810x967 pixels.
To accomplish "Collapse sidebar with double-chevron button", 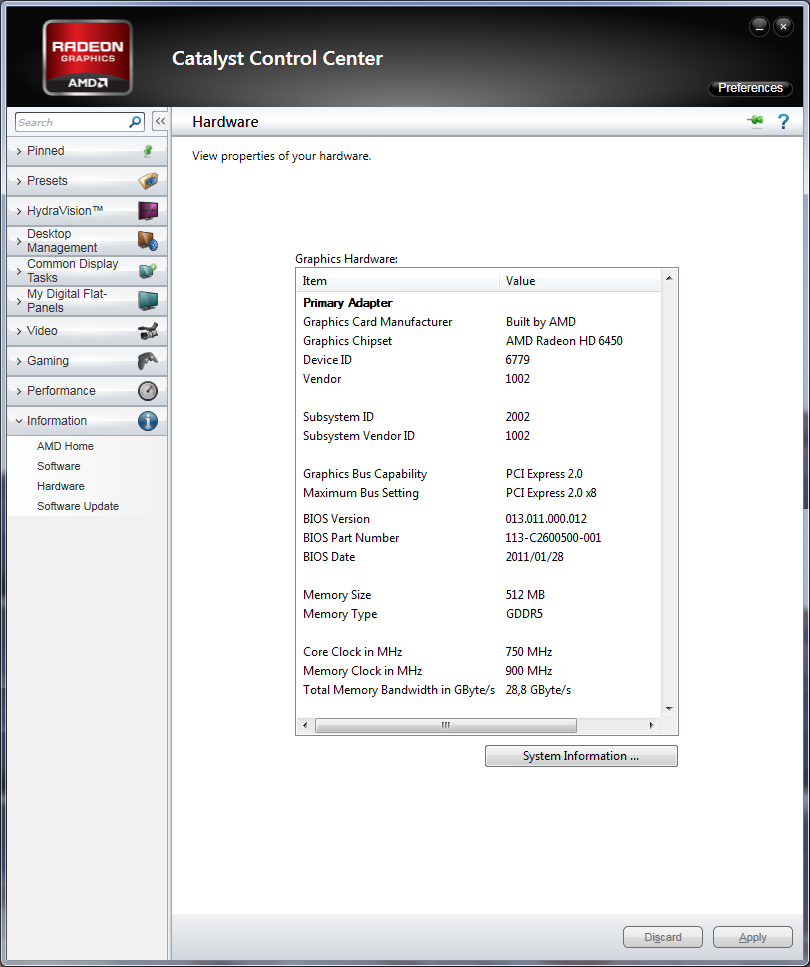I will click(160, 121).
